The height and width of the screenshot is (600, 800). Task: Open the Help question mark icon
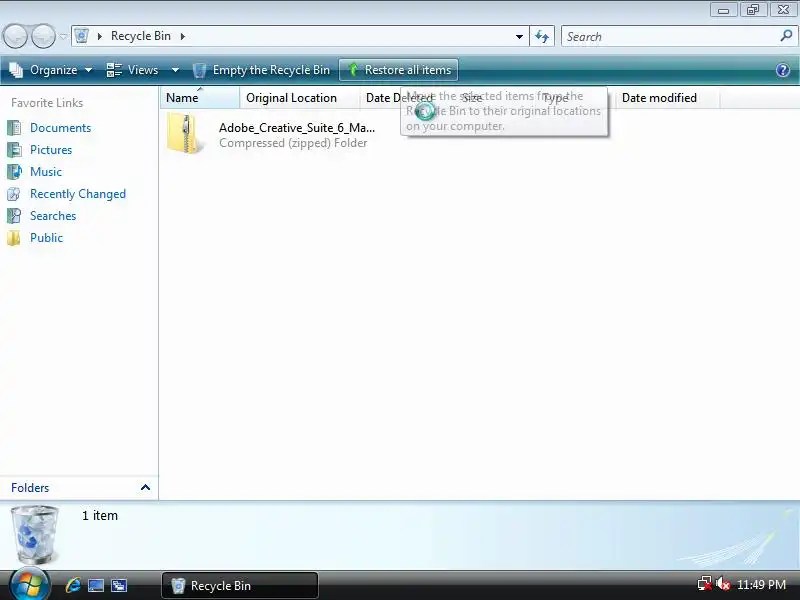(x=783, y=70)
